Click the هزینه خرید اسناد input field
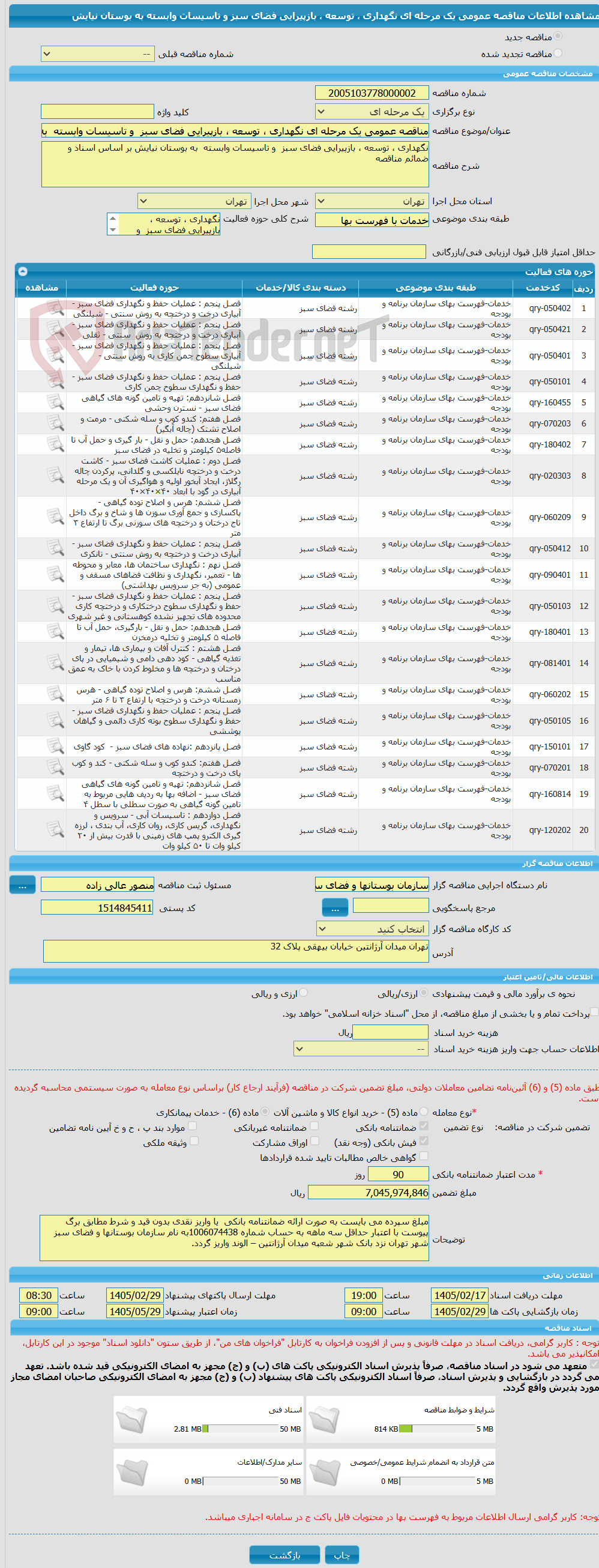599x1568 pixels. click(x=390, y=1032)
